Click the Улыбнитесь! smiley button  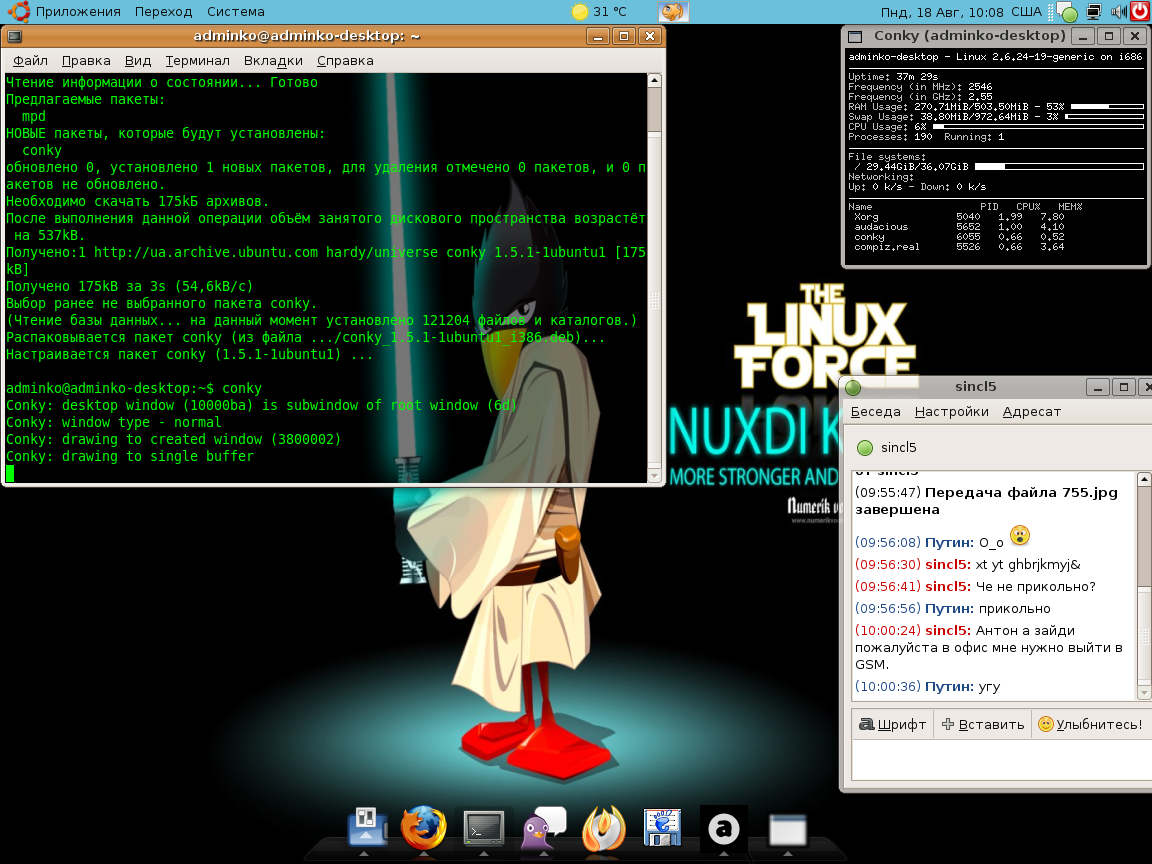point(1090,724)
